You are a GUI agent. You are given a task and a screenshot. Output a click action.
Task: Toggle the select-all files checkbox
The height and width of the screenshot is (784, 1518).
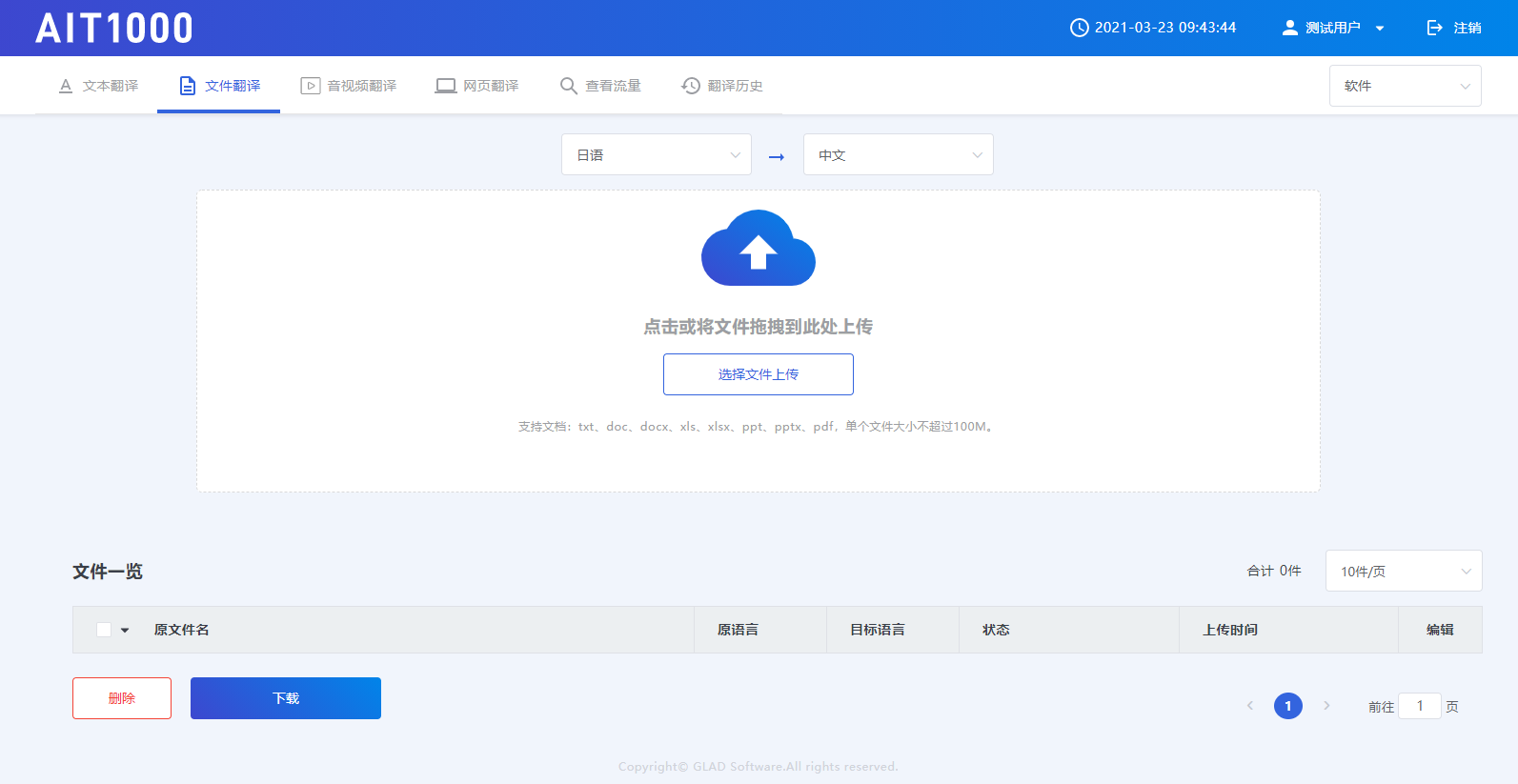[104, 630]
